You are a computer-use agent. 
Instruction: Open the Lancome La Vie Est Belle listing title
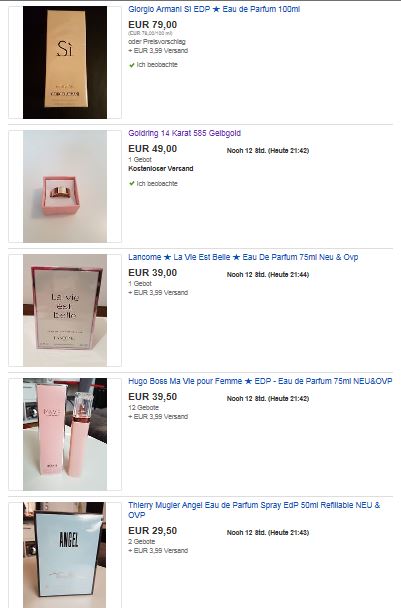pyautogui.click(x=243, y=257)
